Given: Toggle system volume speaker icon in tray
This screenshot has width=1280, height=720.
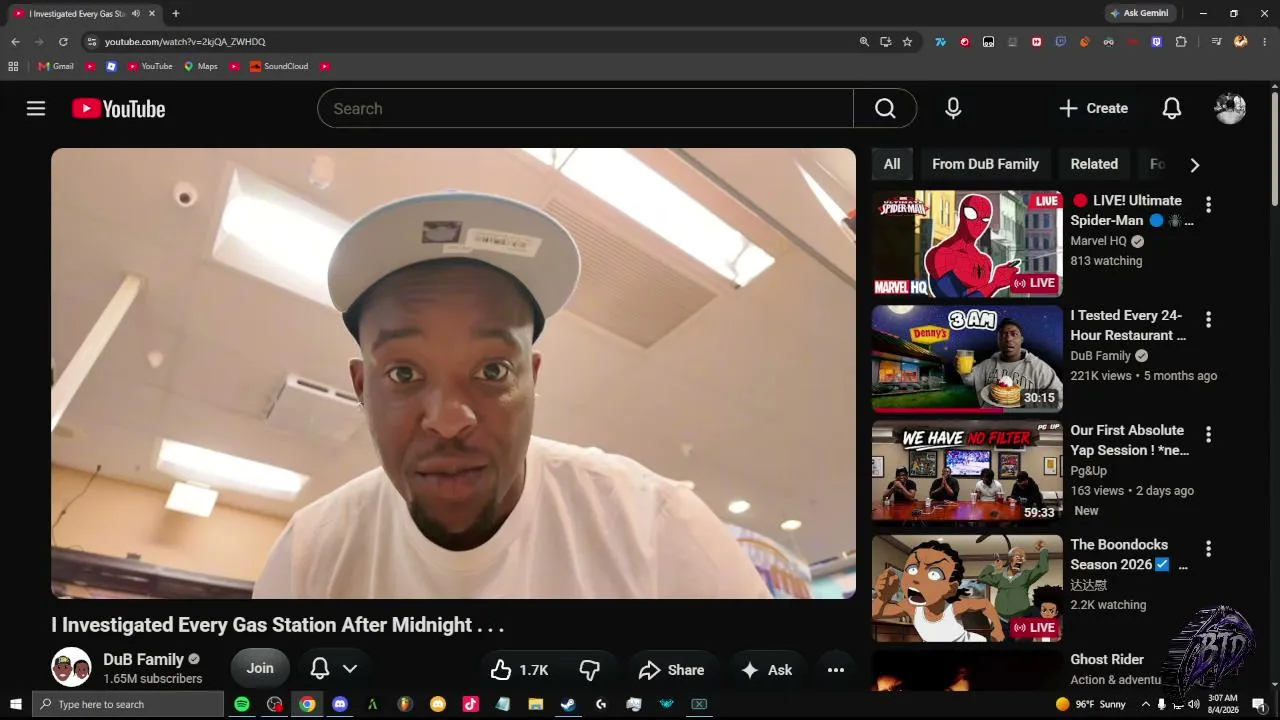Looking at the screenshot, I should (x=1193, y=704).
